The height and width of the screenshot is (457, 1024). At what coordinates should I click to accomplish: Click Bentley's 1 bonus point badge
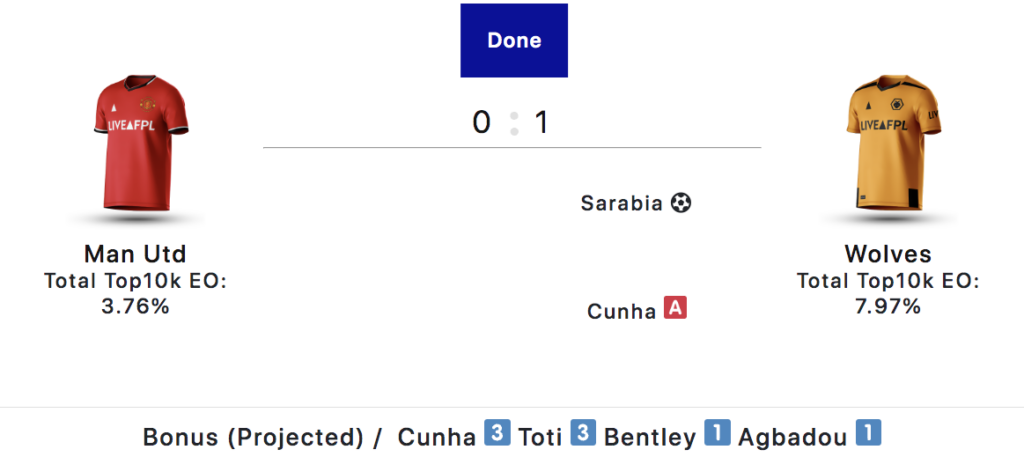(717, 435)
